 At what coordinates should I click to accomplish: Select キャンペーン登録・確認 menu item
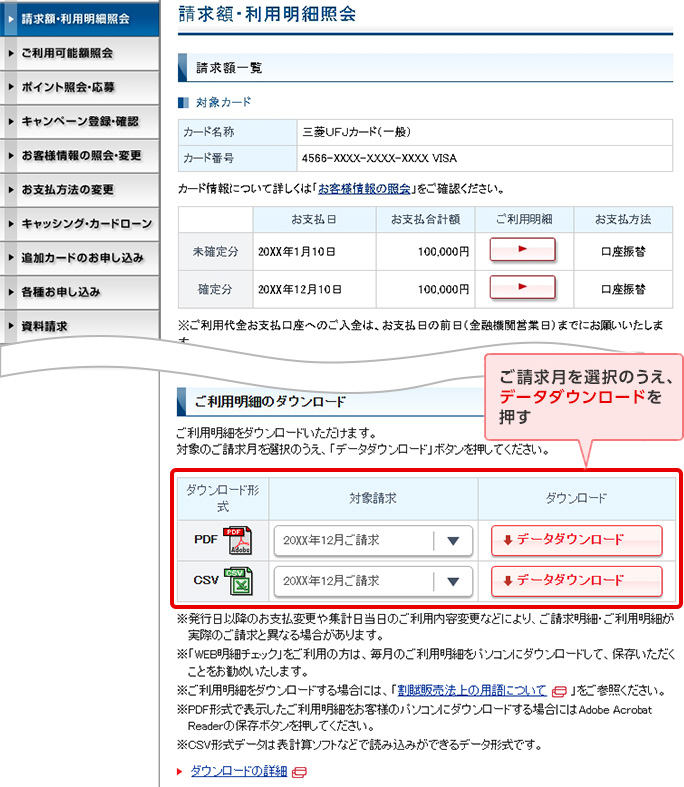point(79,121)
